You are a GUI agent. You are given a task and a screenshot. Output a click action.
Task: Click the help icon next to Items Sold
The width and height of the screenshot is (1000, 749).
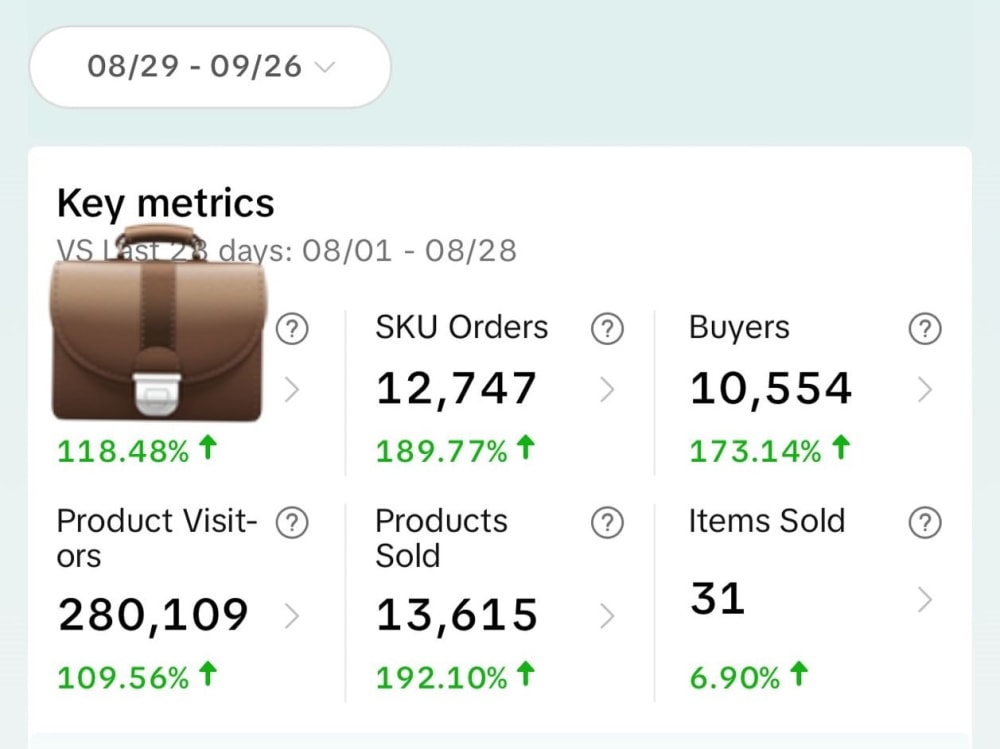click(x=925, y=523)
